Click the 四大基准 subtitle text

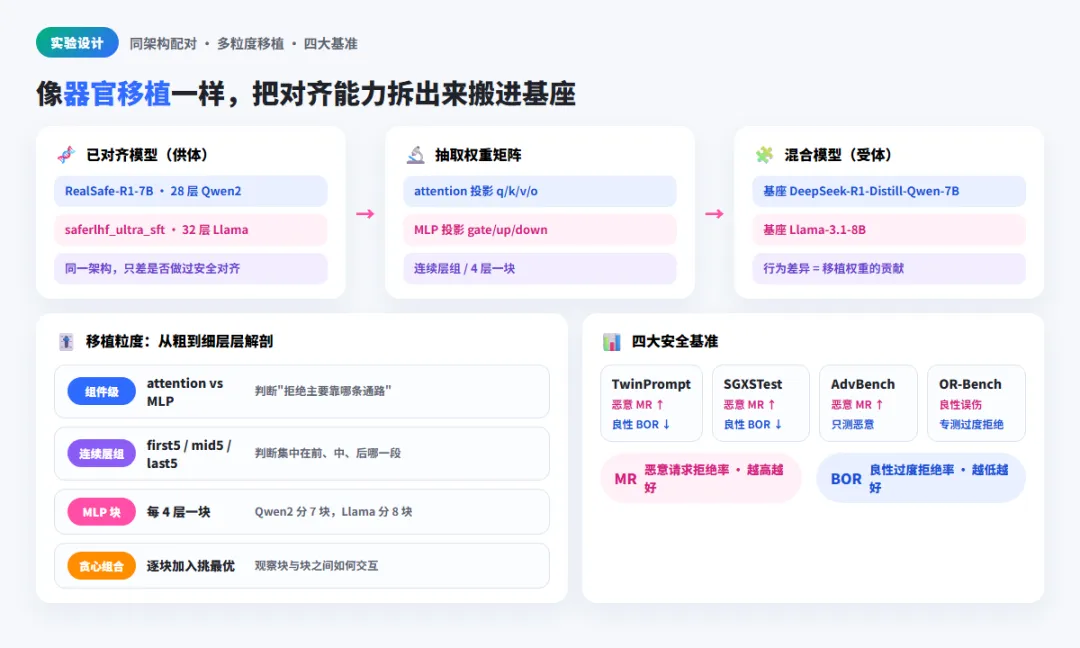click(x=331, y=43)
